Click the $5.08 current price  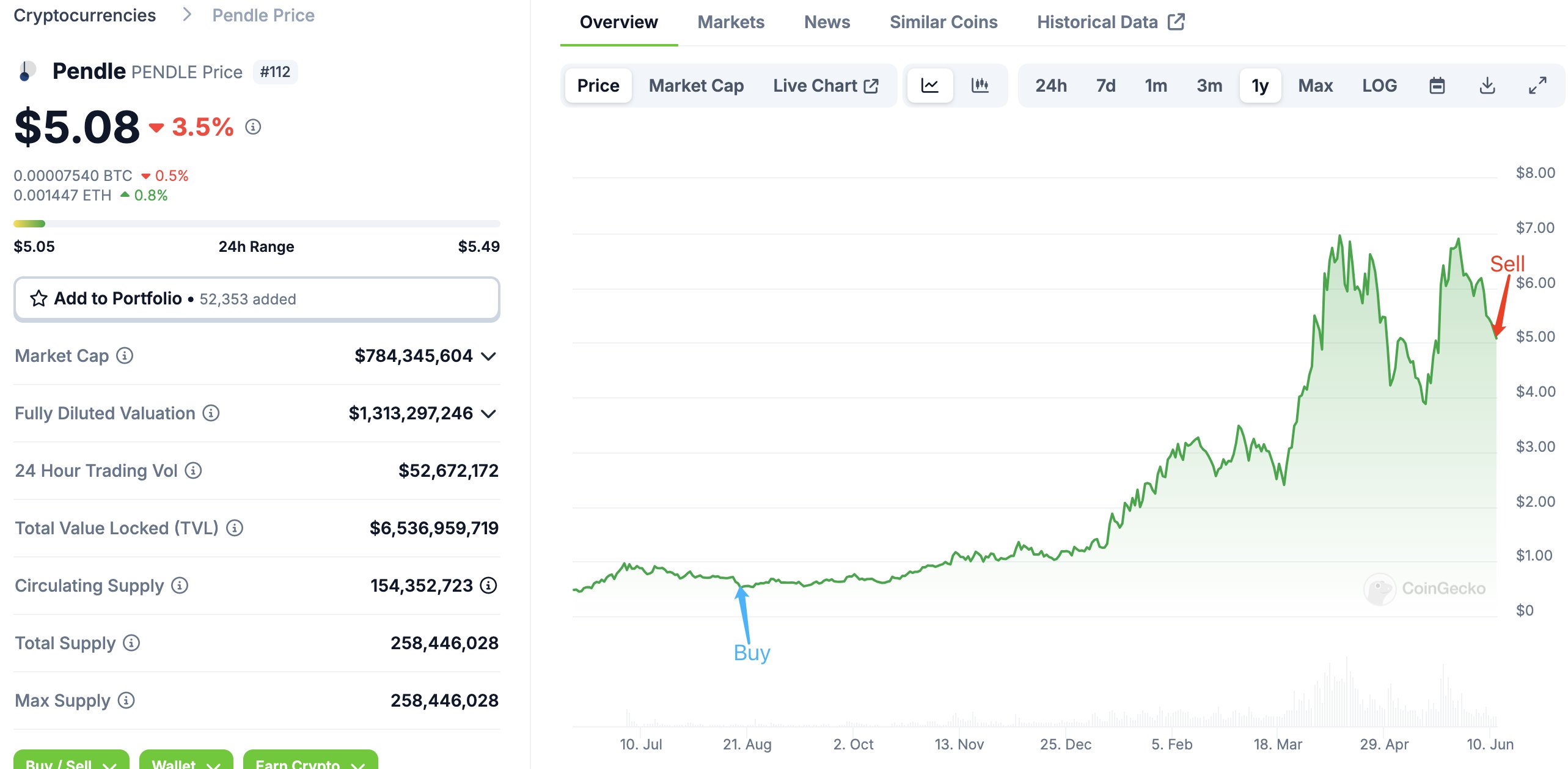(x=77, y=127)
